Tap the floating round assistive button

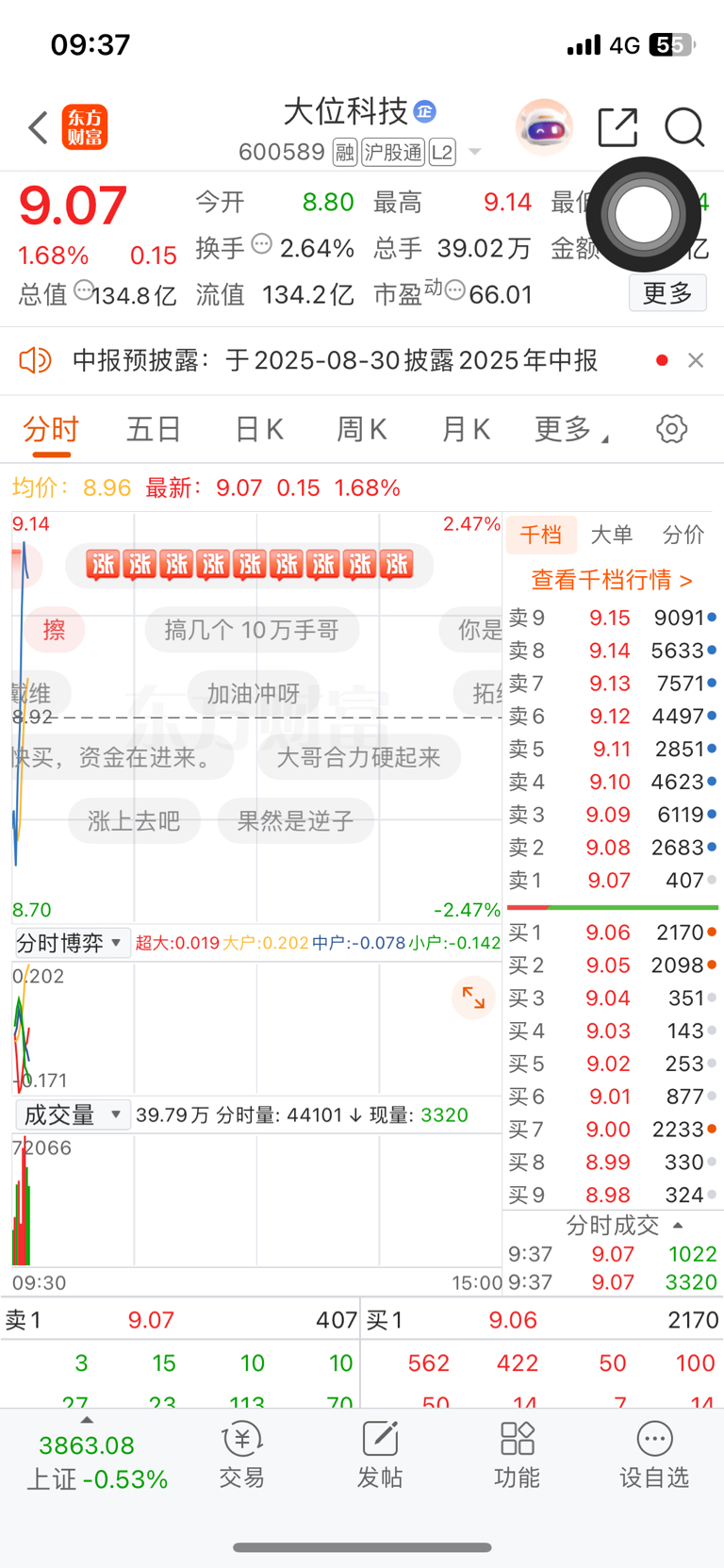click(x=644, y=214)
